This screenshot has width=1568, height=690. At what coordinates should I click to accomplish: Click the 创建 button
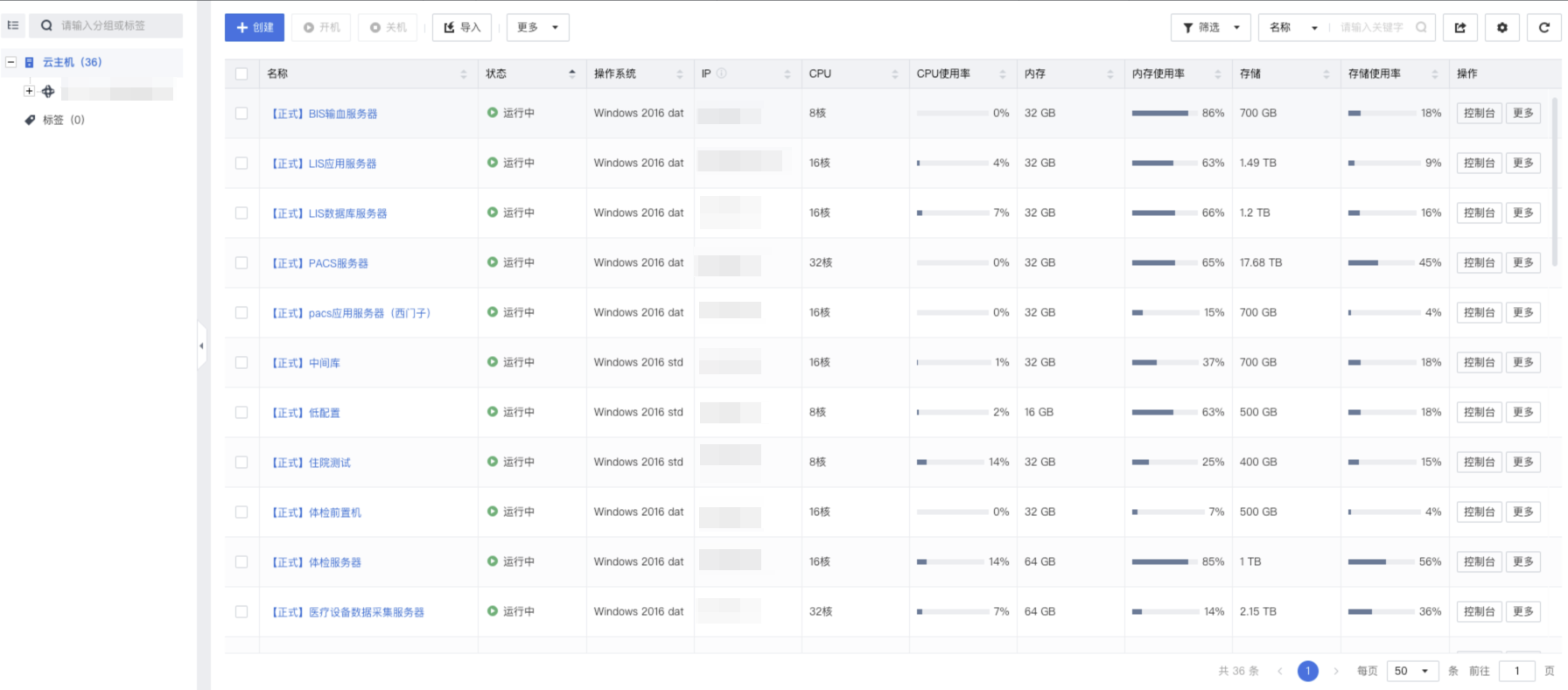pos(255,27)
